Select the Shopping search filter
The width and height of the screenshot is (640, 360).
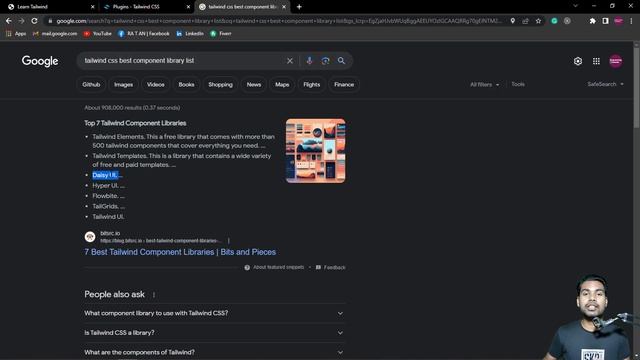point(220,84)
